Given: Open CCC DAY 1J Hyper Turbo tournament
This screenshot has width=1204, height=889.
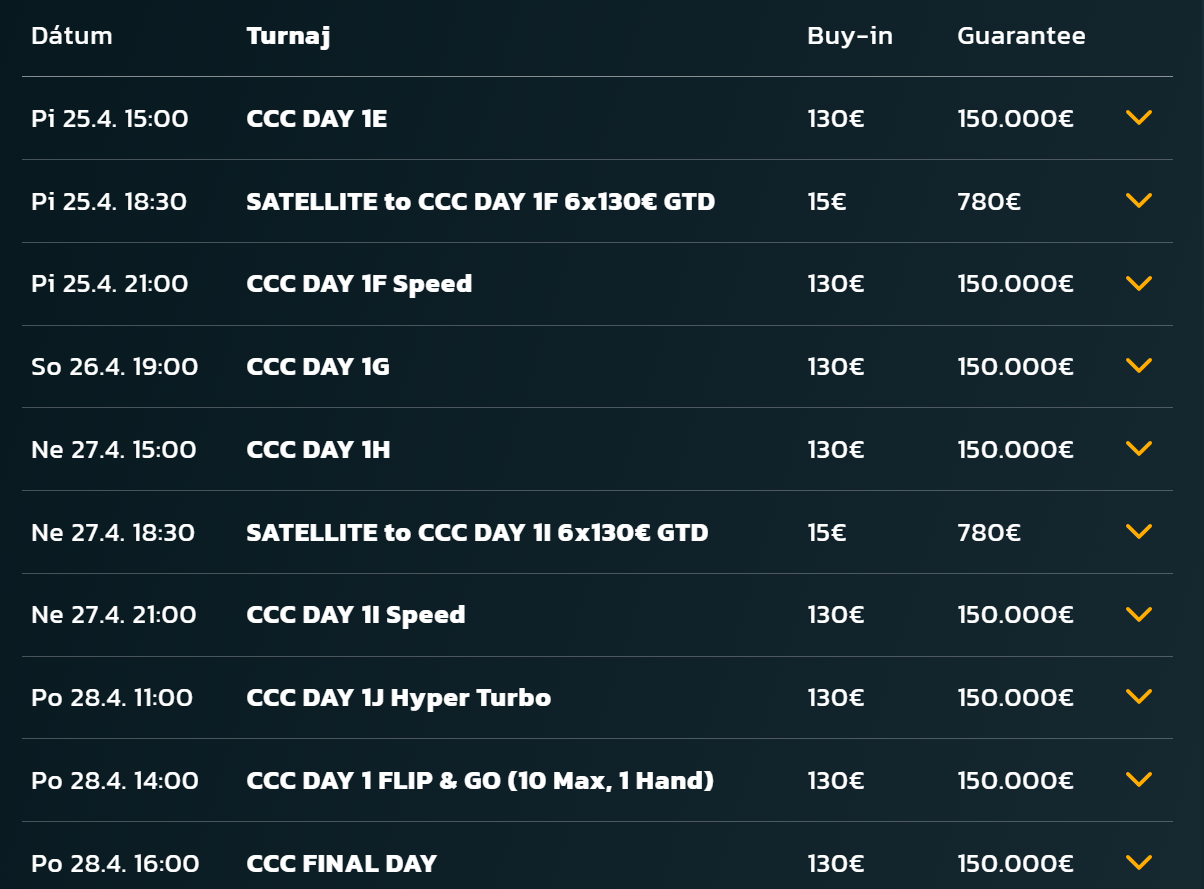Looking at the screenshot, I should click(x=398, y=697).
